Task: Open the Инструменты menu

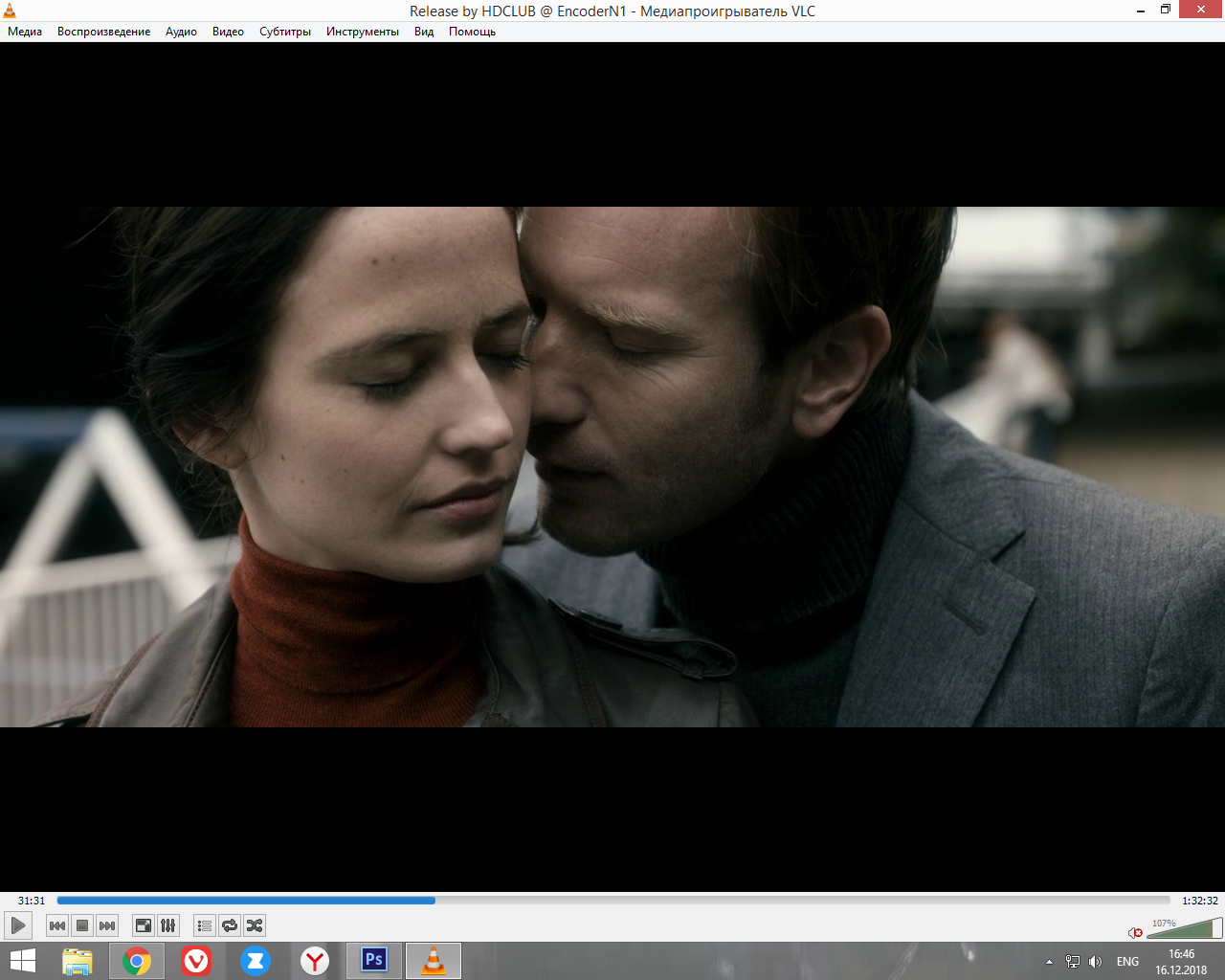Action: coord(363,32)
